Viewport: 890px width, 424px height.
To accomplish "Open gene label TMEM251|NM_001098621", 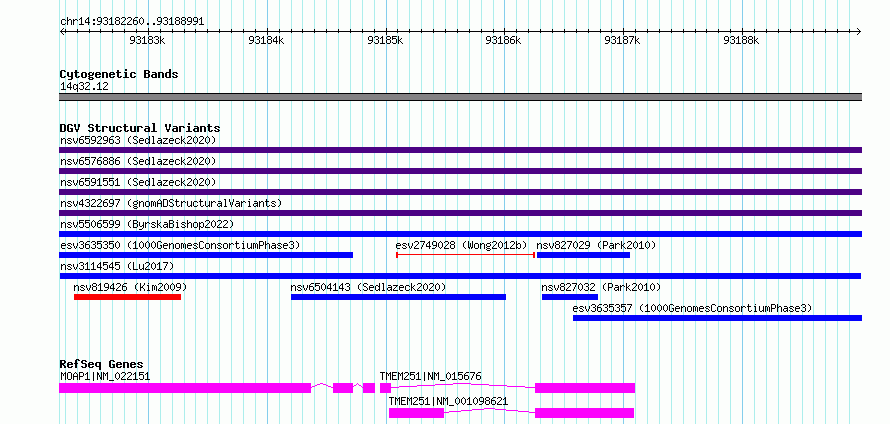I will click(448, 402).
